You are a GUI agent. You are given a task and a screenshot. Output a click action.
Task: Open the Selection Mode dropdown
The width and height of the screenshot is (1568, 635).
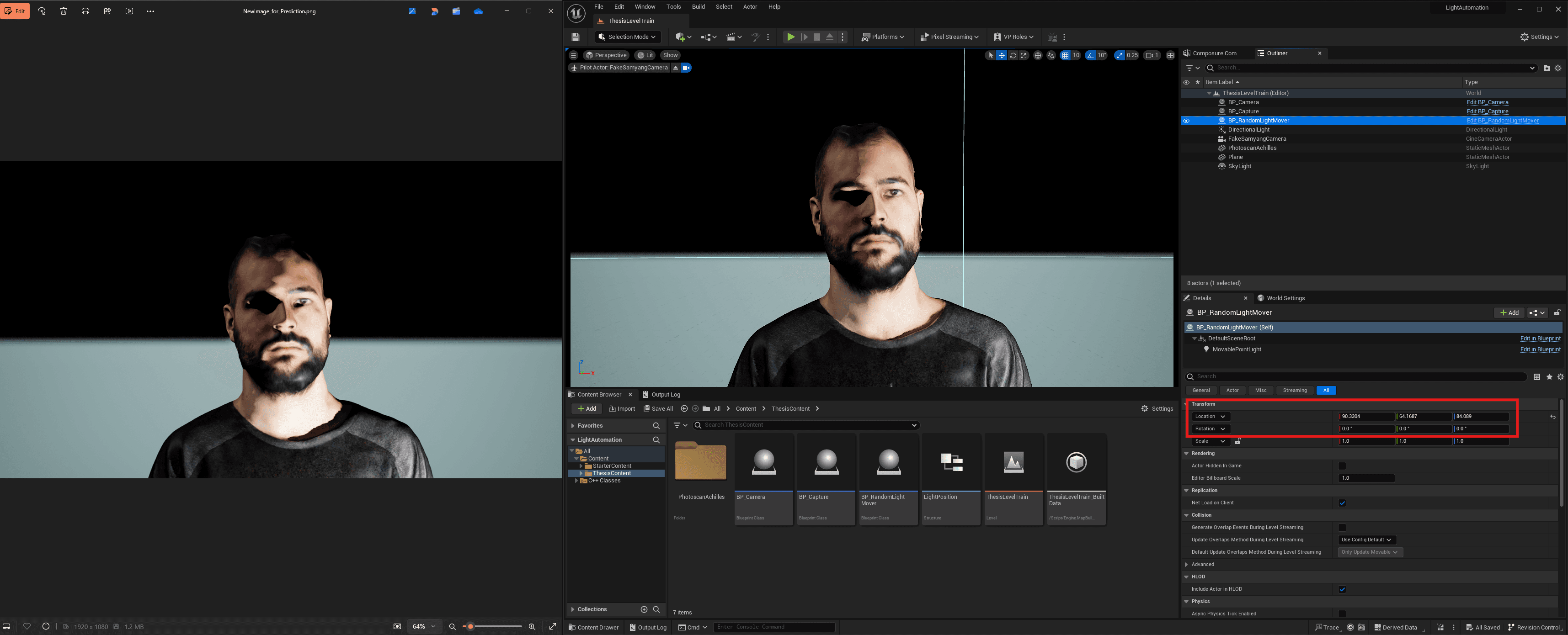click(627, 37)
